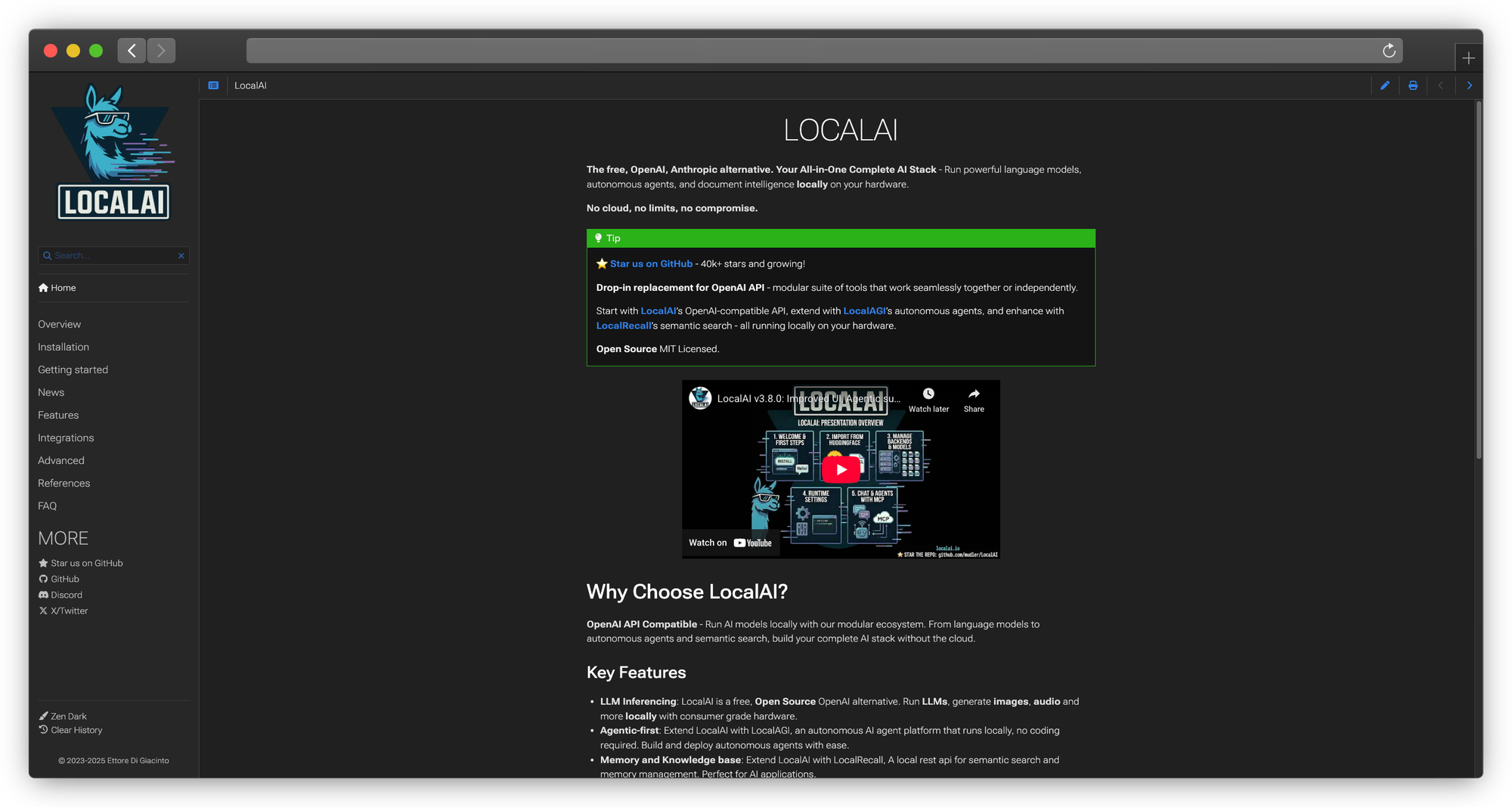
Task: Click the browser back arrow button
Action: click(x=132, y=51)
